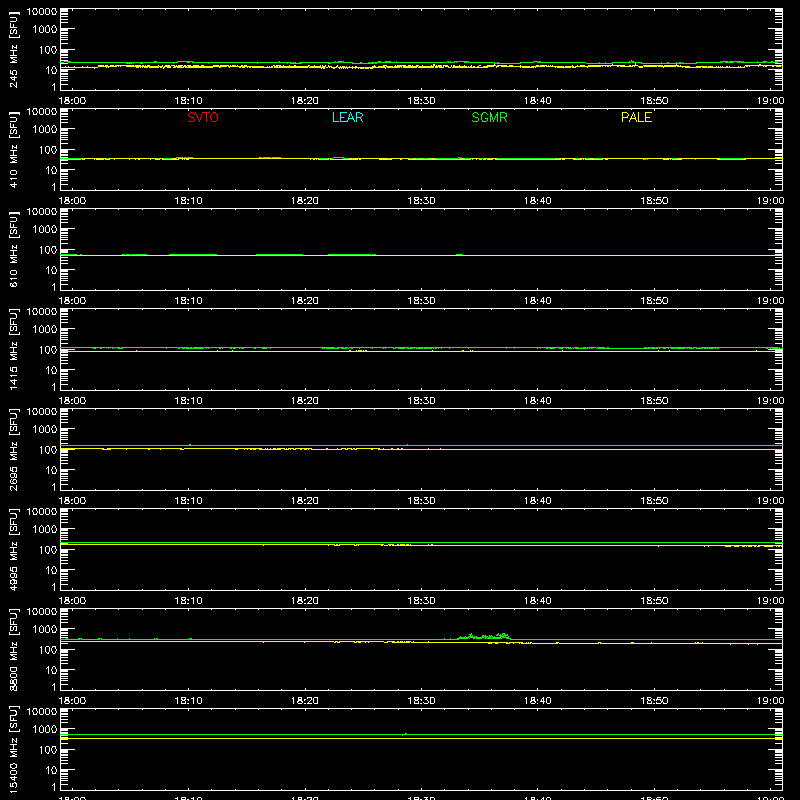The height and width of the screenshot is (800, 800).
Task: Select the 410 MHz [SFU] axis title
Action: (x=14, y=149)
